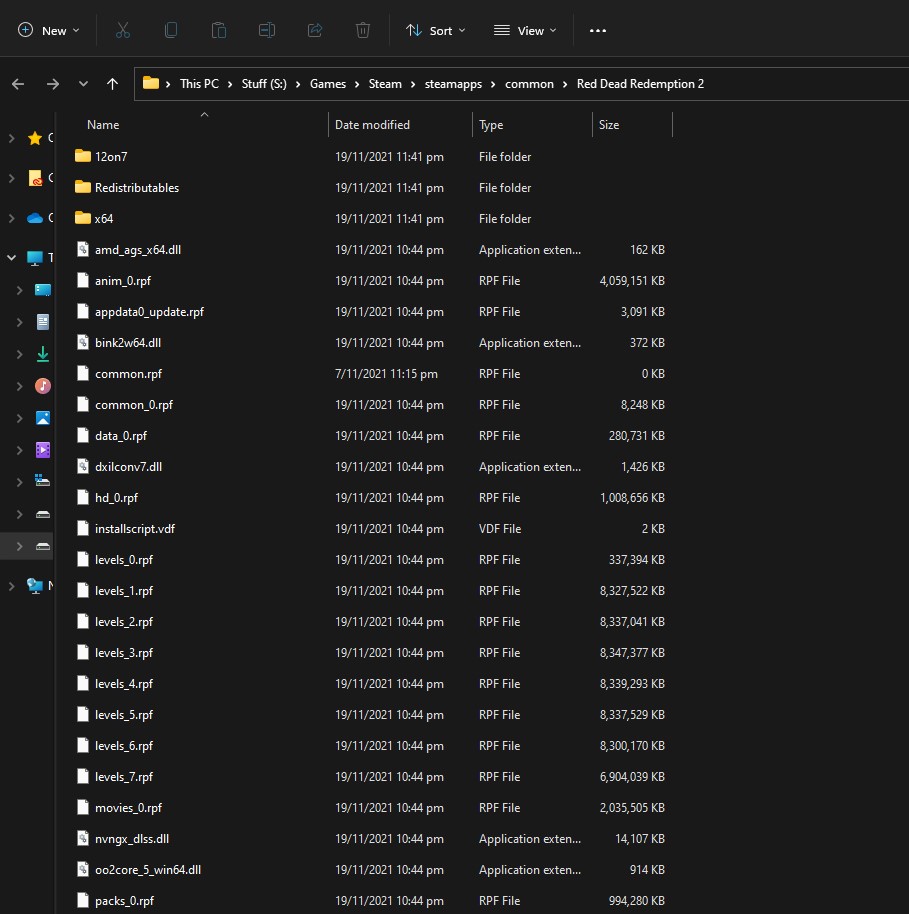Screen dimensions: 909x914
Task: Select packs_0.rpf file
Action: (x=371, y=901)
